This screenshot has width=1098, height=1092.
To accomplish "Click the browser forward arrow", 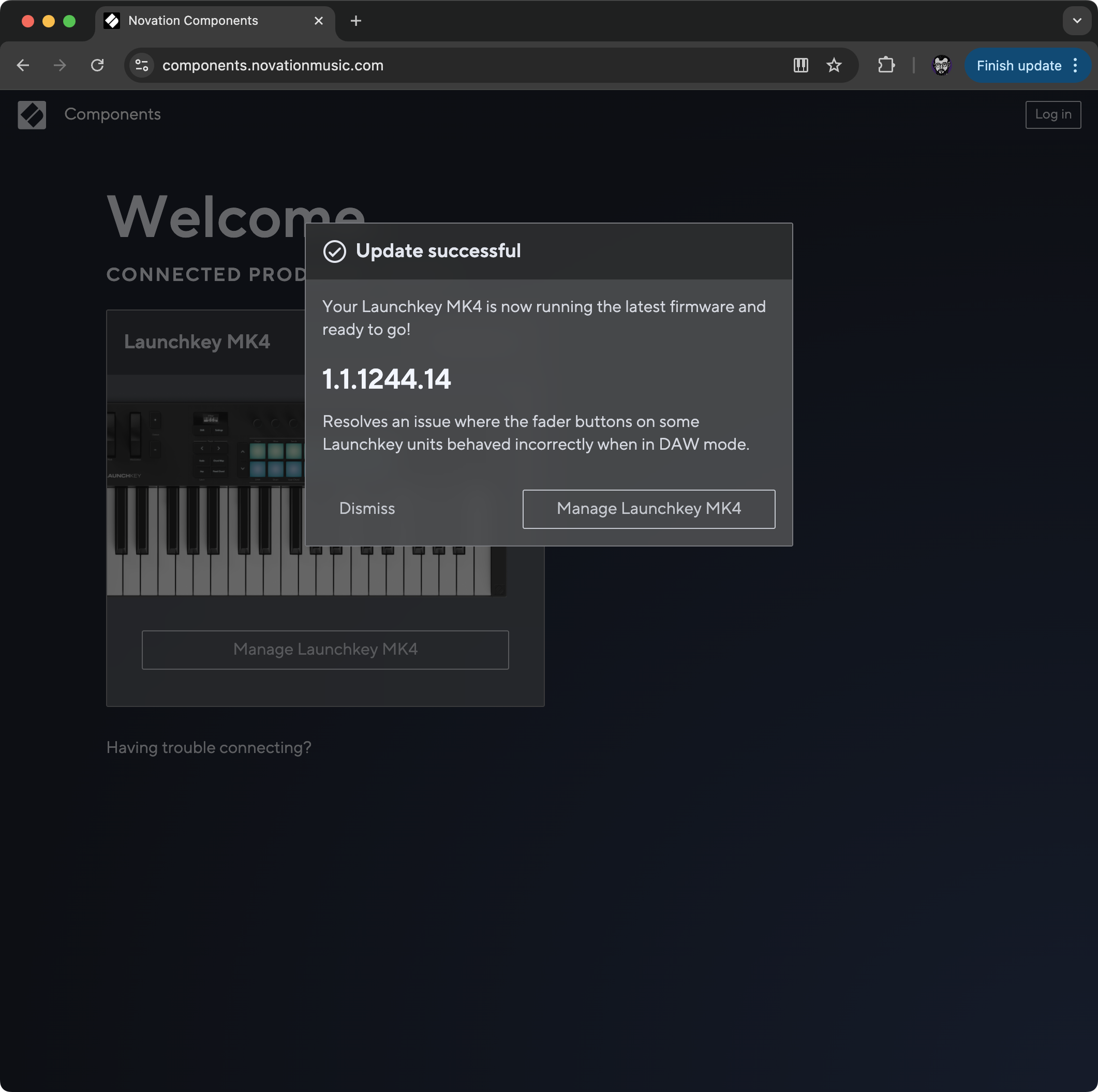I will pos(60,65).
